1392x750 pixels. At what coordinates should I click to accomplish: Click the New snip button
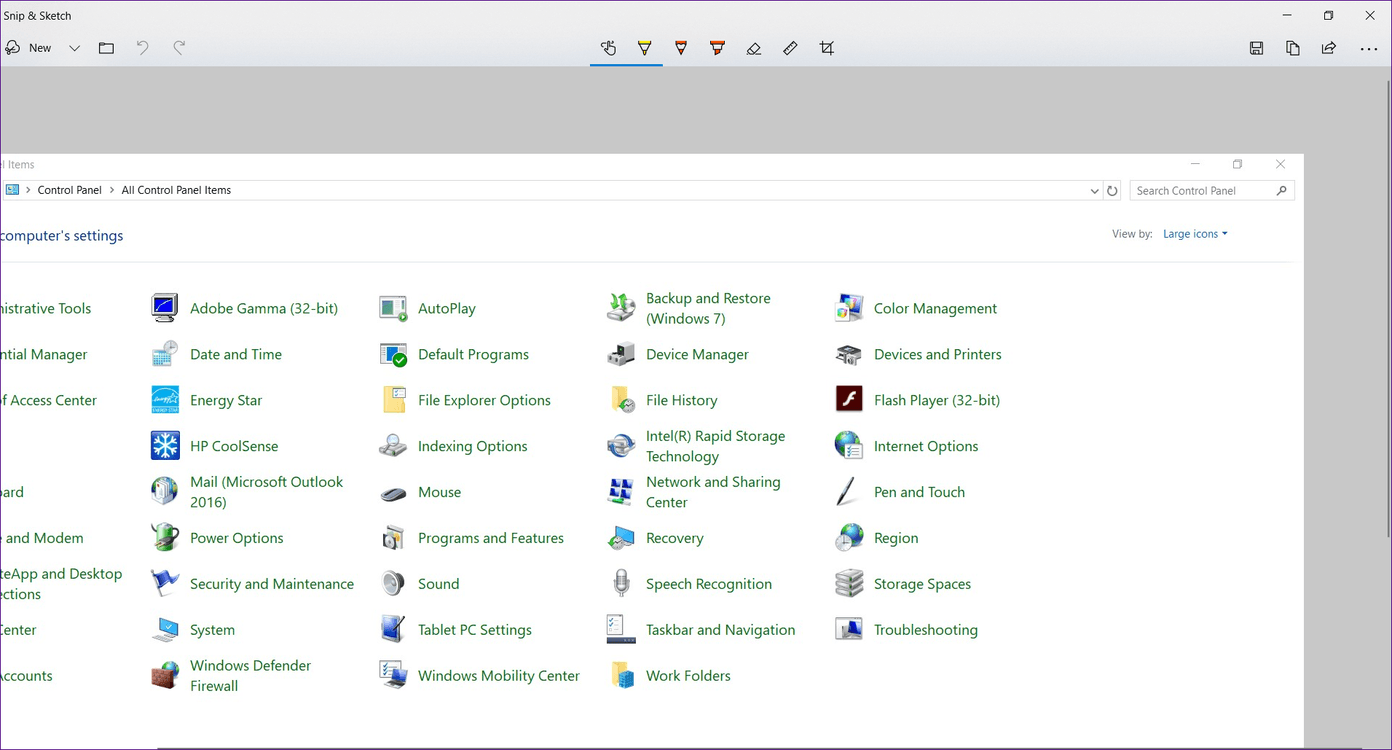(x=28, y=48)
